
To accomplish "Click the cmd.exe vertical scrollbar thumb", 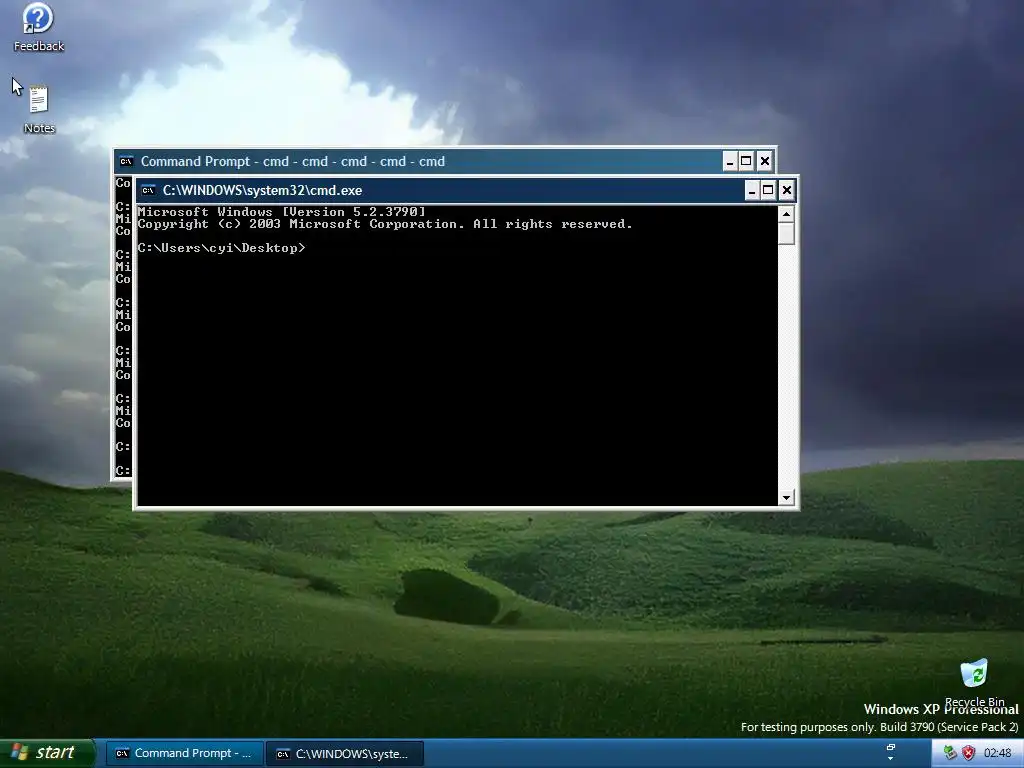I will click(x=786, y=234).
